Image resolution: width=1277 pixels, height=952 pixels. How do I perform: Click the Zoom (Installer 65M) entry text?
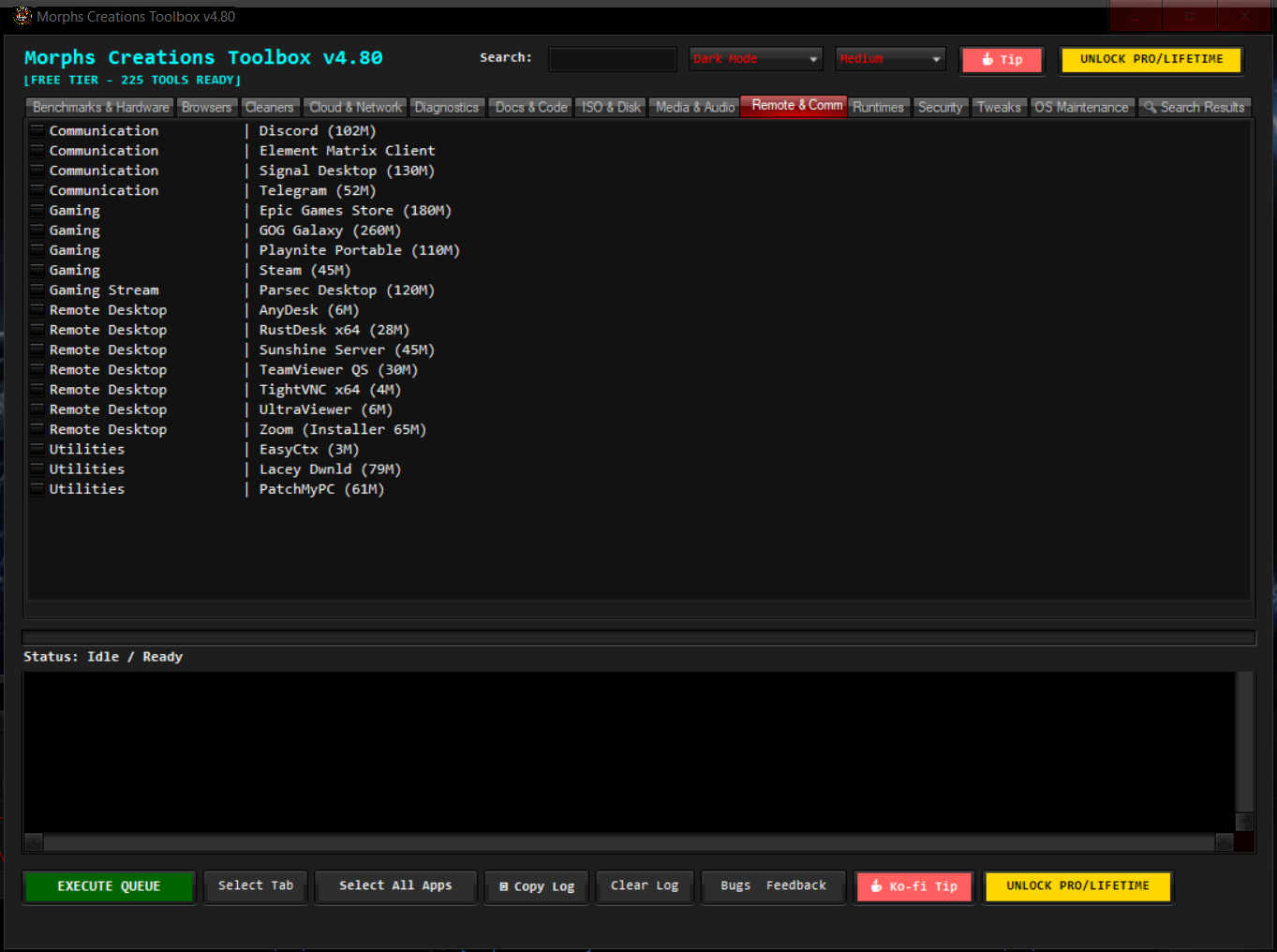343,429
